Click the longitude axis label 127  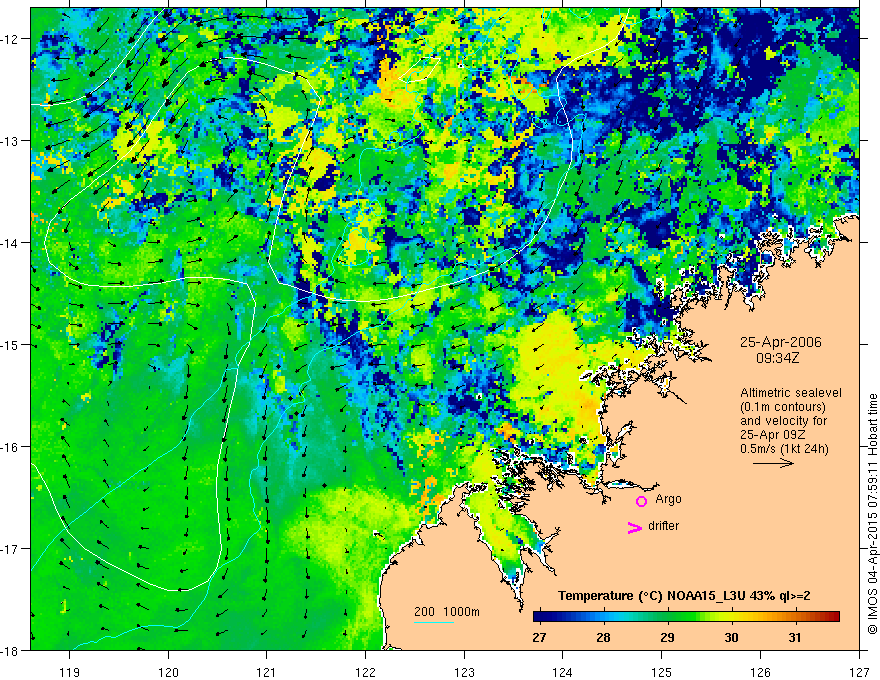pos(859,672)
